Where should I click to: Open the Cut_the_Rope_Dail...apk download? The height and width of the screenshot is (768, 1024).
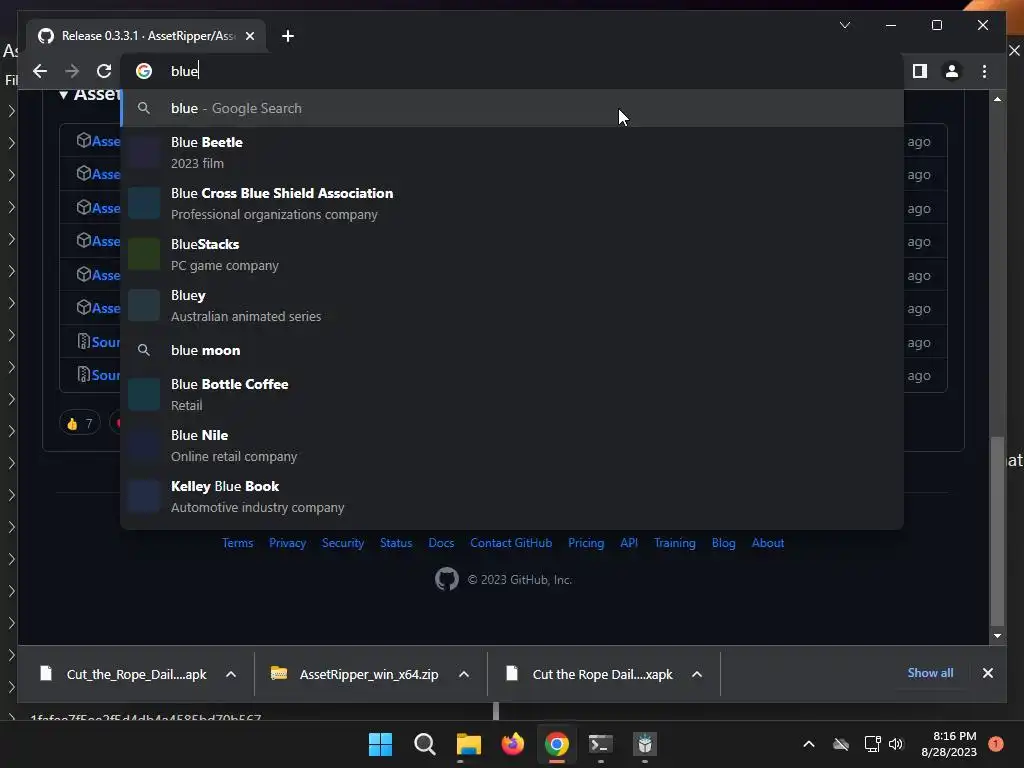pyautogui.click(x=123, y=674)
